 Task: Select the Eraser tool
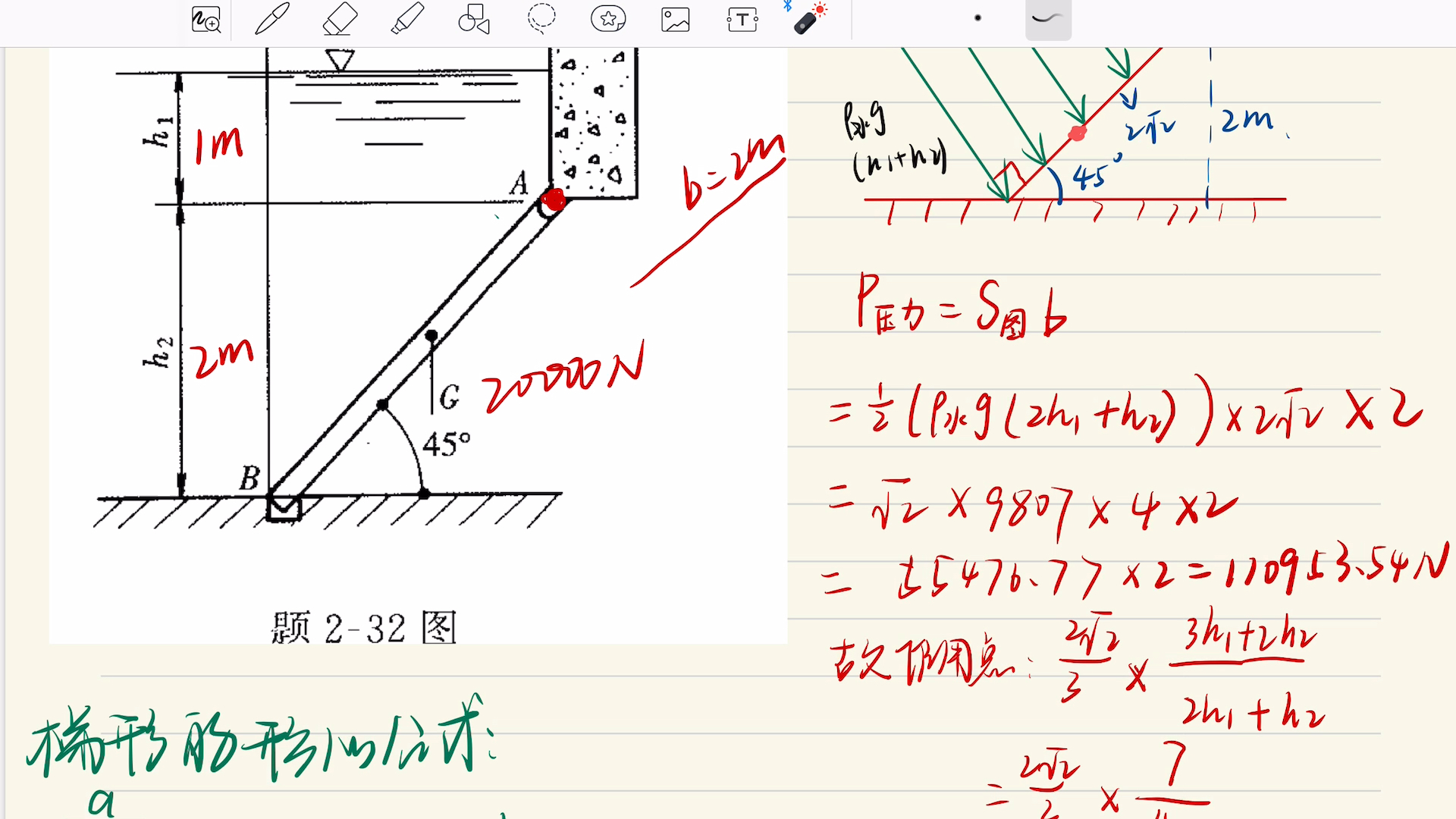[340, 19]
